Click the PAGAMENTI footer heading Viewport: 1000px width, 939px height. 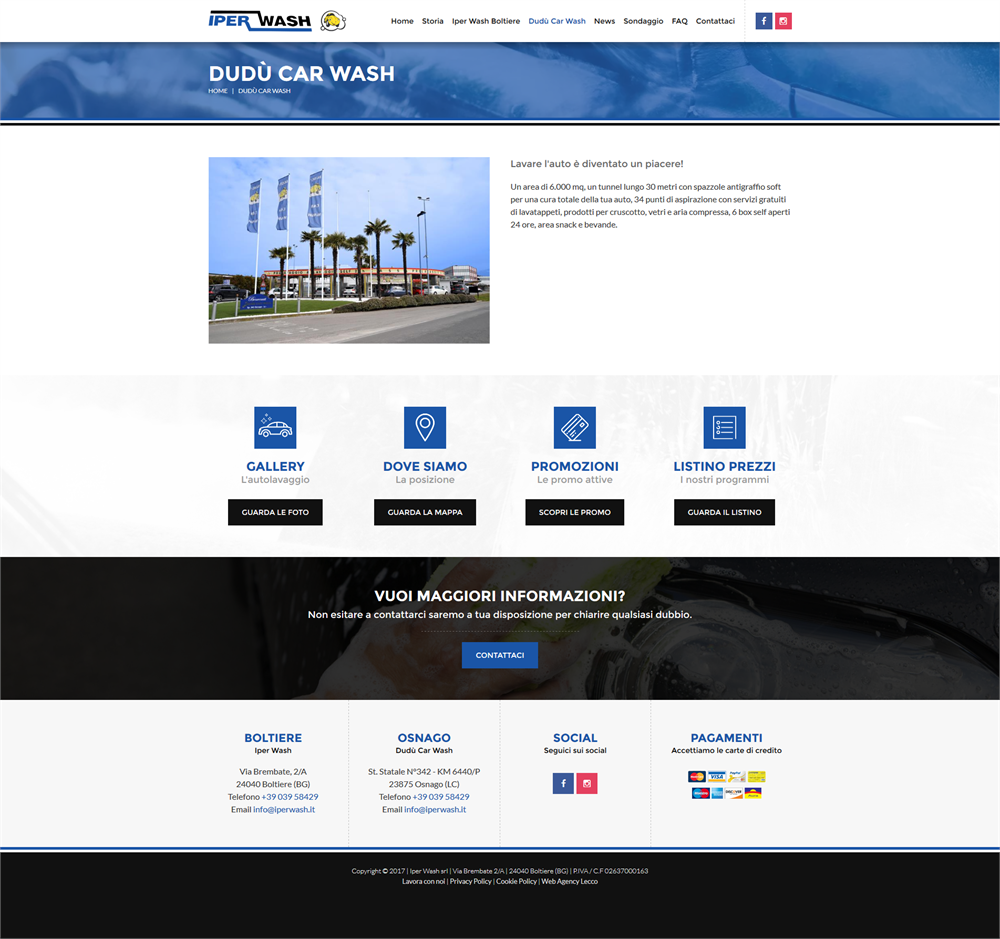tap(726, 738)
